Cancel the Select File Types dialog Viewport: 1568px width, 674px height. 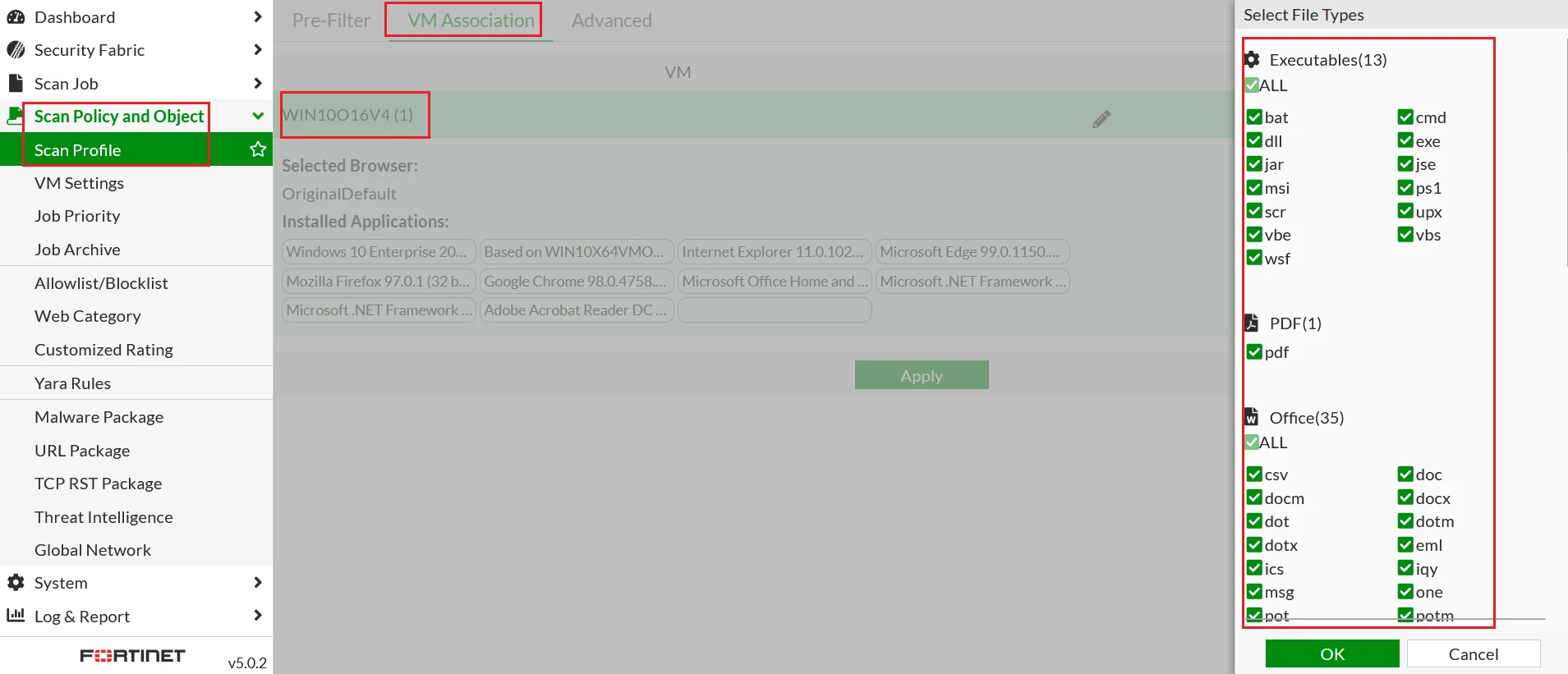coord(1474,653)
